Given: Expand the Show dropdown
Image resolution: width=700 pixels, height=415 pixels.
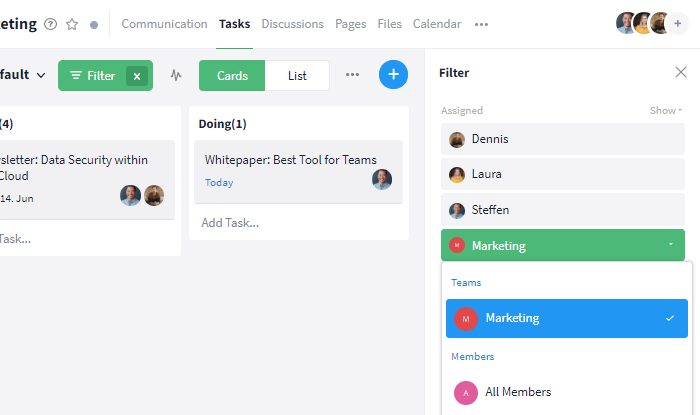Looking at the screenshot, I should coord(666,110).
